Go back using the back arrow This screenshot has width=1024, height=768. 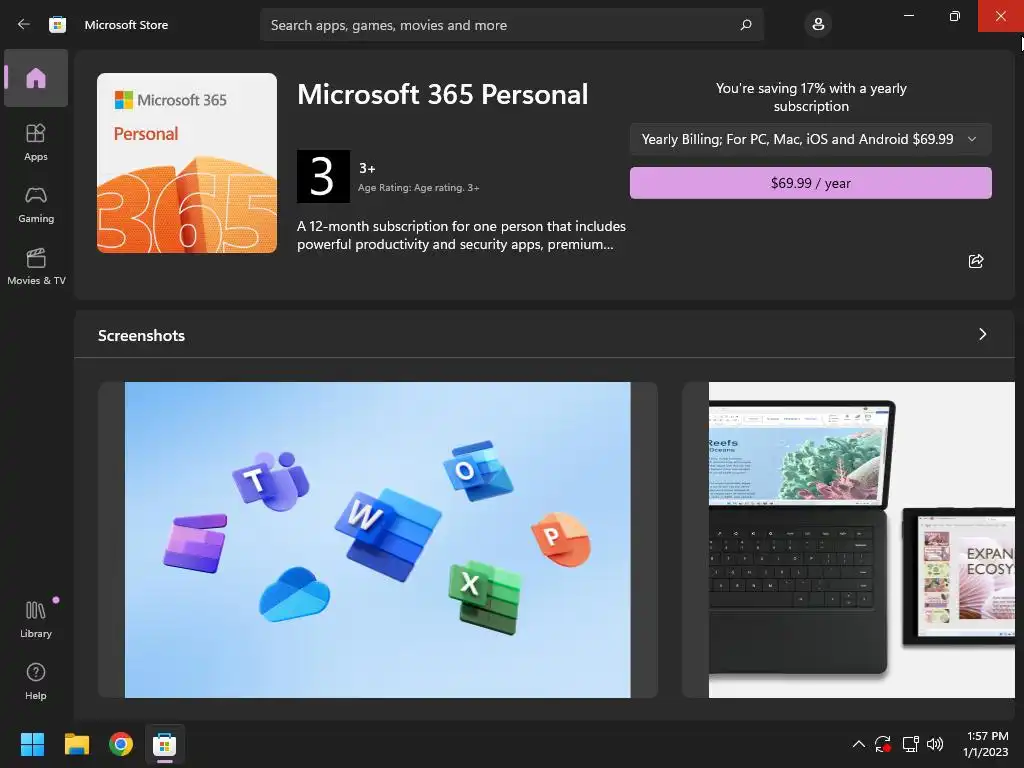tap(24, 24)
